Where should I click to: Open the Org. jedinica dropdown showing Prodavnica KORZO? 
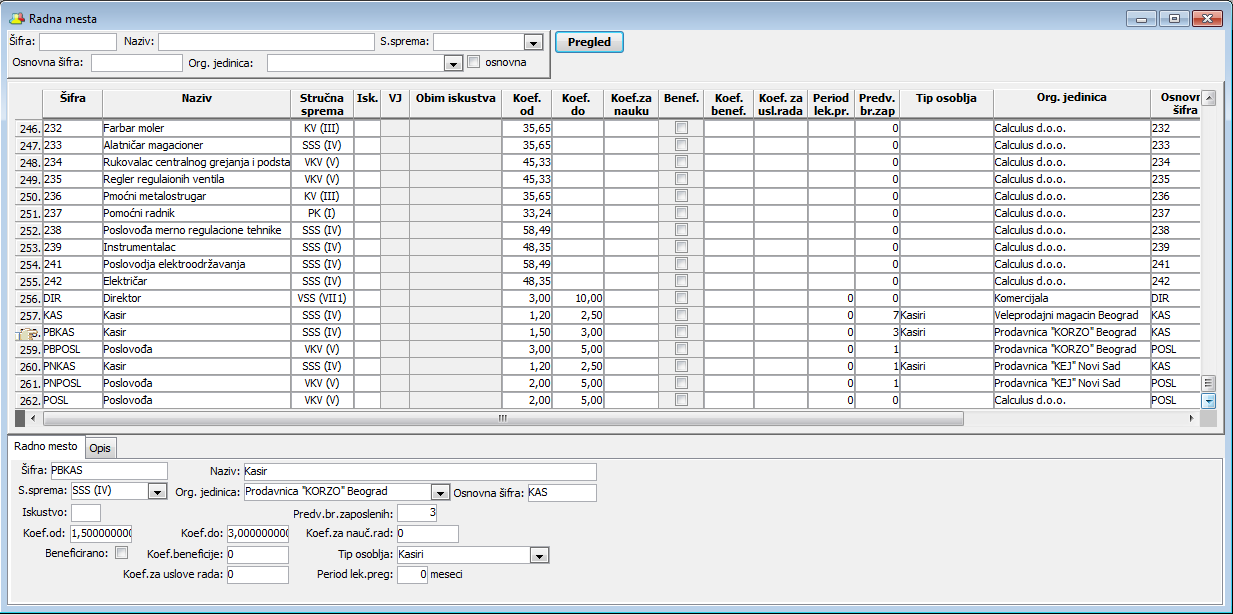[x=439, y=492]
